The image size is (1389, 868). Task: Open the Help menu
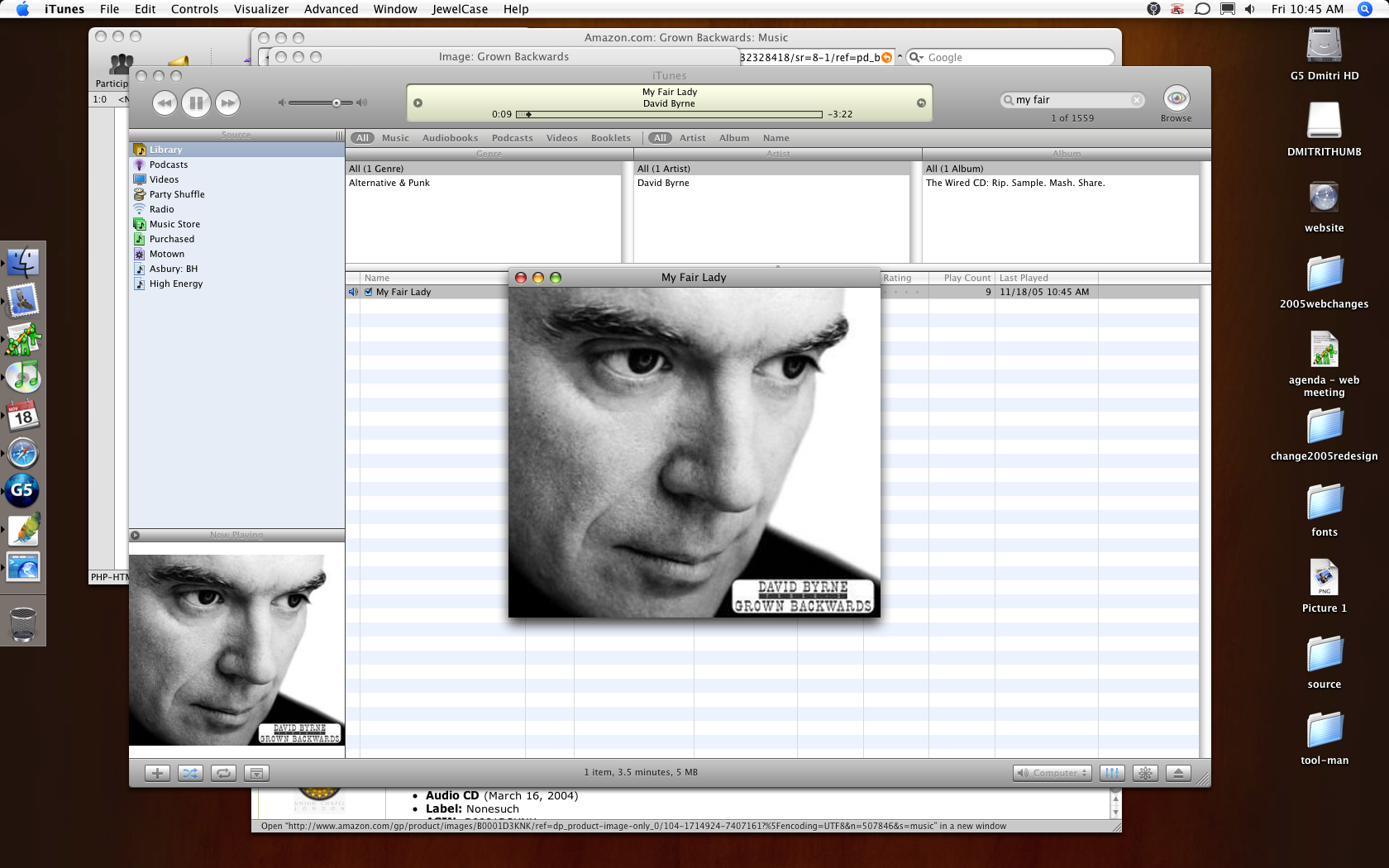pyautogui.click(x=516, y=9)
